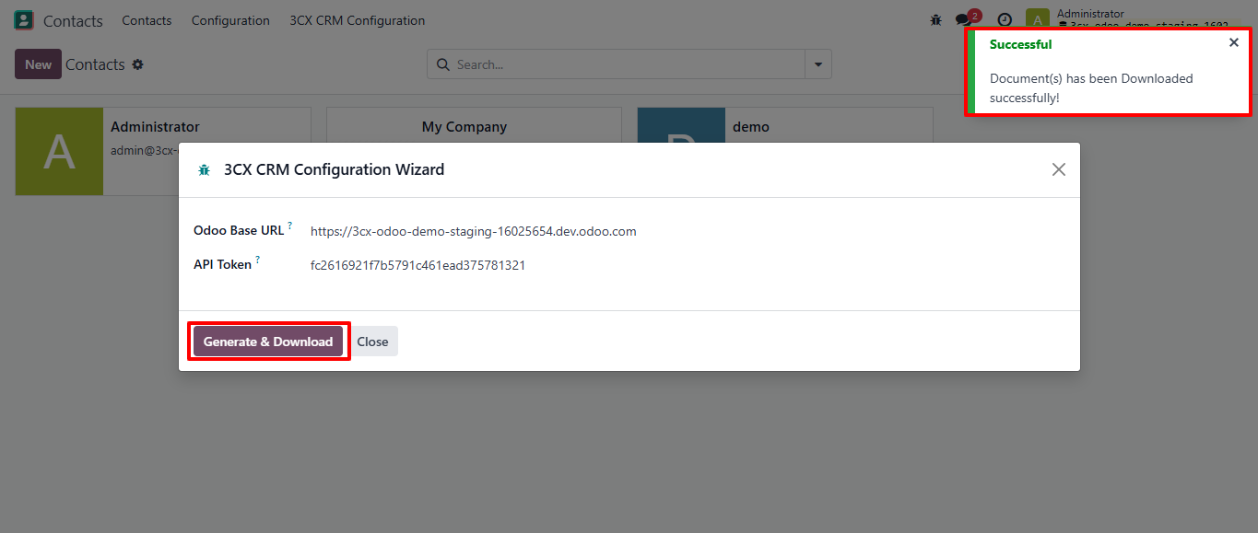Open the messages chat icon
This screenshot has width=1258, height=533.
(x=964, y=20)
